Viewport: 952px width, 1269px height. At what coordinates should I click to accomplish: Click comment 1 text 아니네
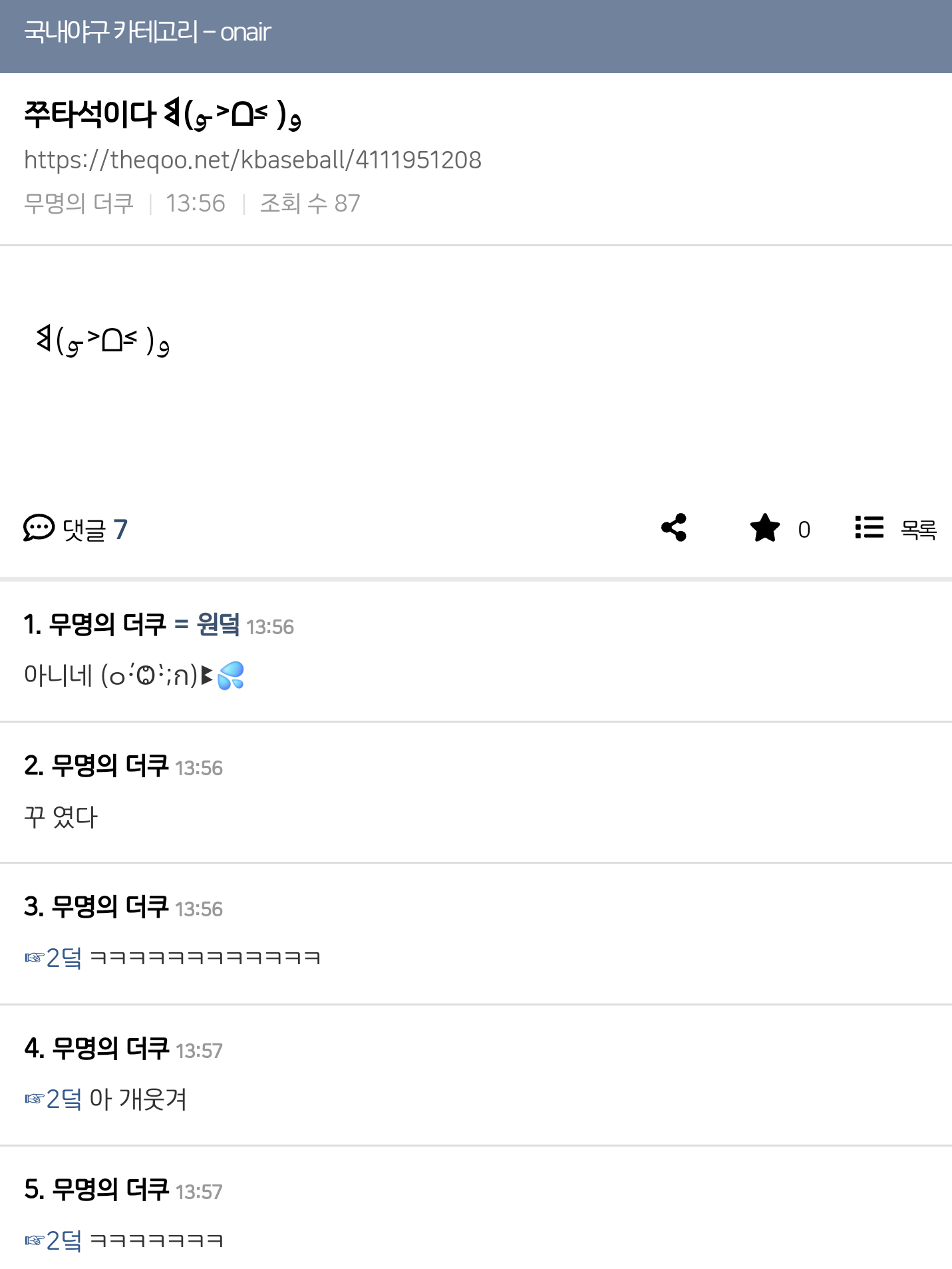coord(58,675)
